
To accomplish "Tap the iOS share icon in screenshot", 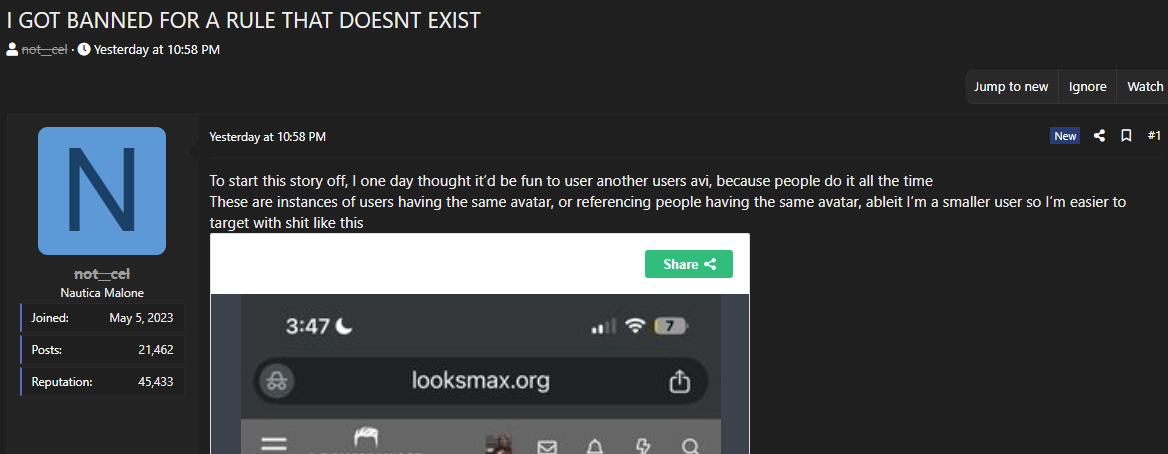I will (x=679, y=382).
